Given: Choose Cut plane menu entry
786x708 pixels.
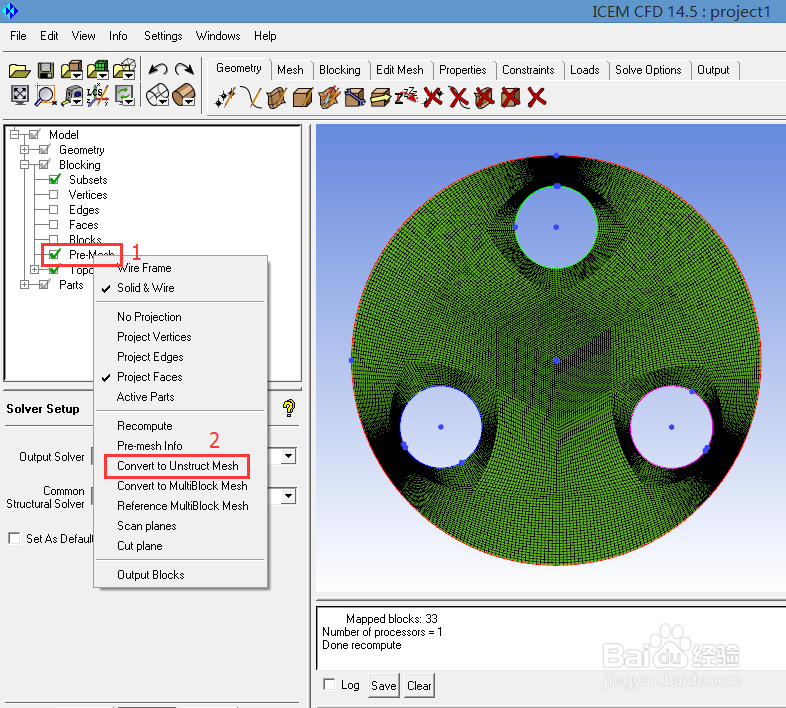Looking at the screenshot, I should (140, 546).
